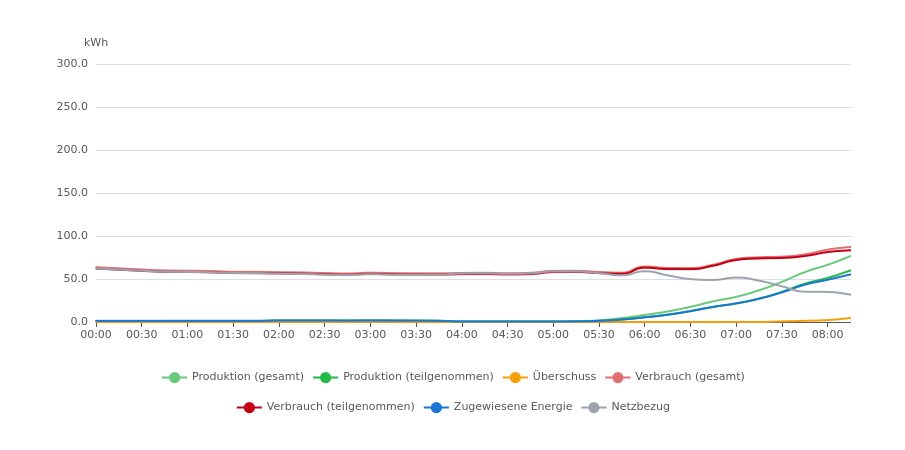Viewport: 905px width, 450px height.
Task: Click the 01:00 x-axis label
Action: click(188, 335)
